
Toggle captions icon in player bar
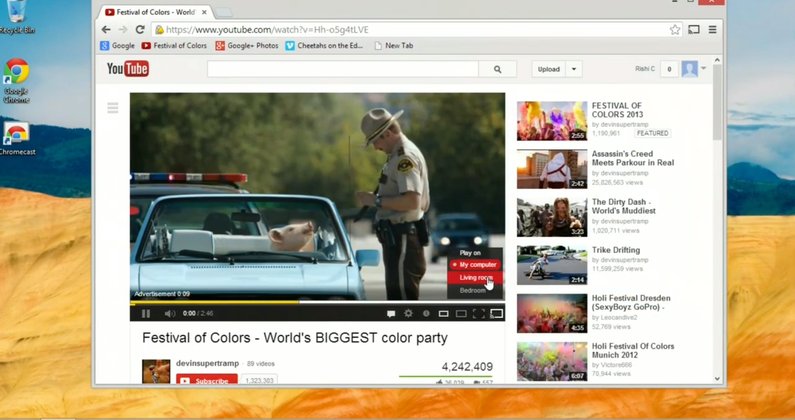pyautogui.click(x=391, y=313)
